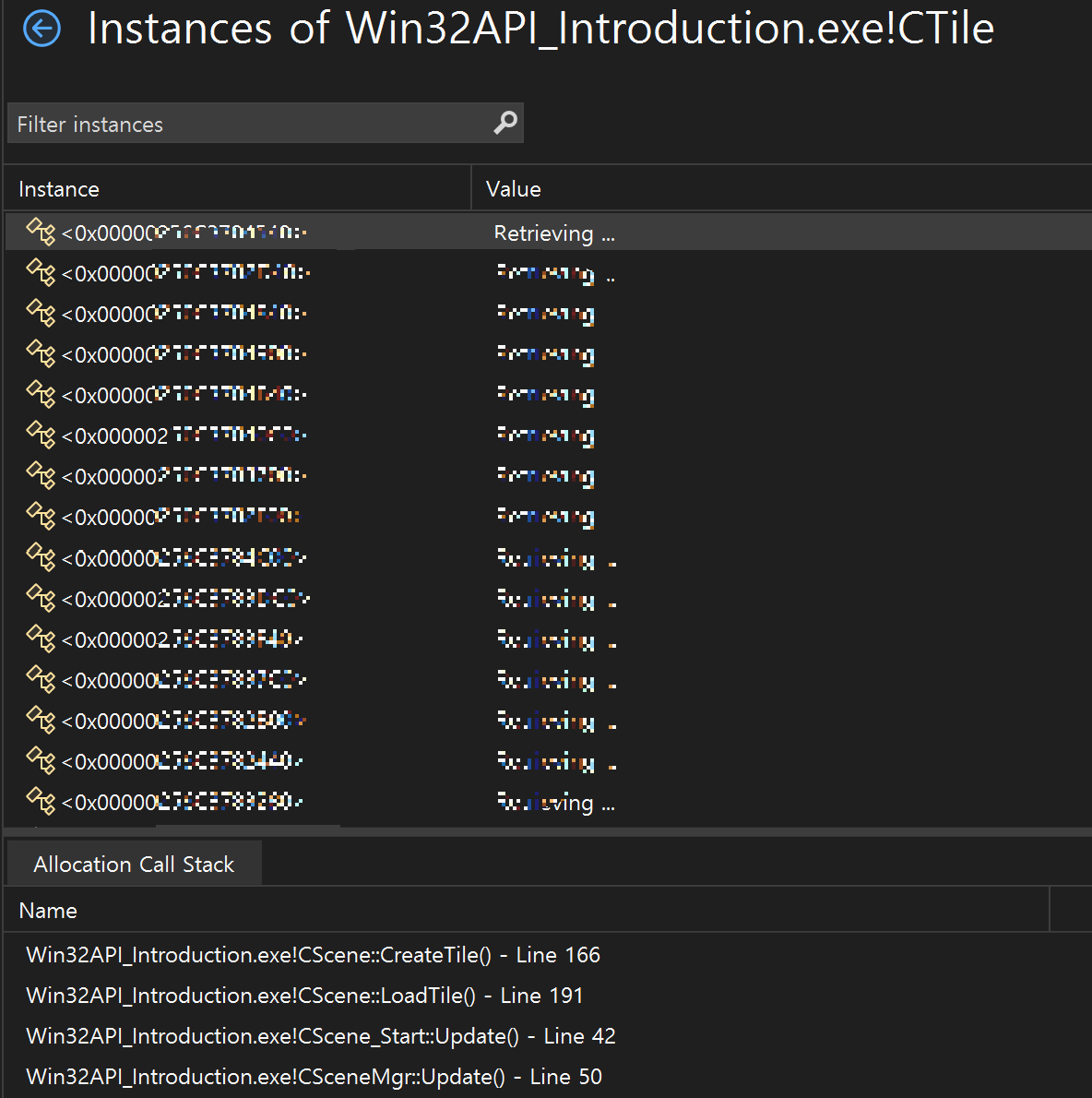Click the instance glyph next to the 0x000002 address
The height and width of the screenshot is (1098, 1092).
[x=41, y=436]
